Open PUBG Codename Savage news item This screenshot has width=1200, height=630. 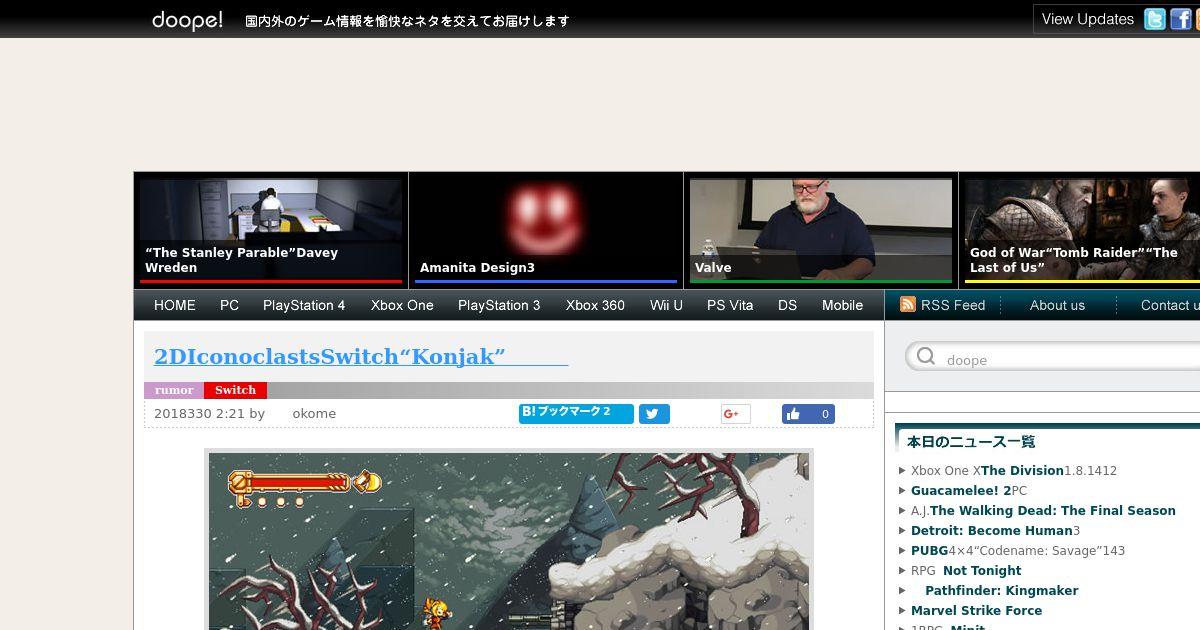tap(1018, 550)
